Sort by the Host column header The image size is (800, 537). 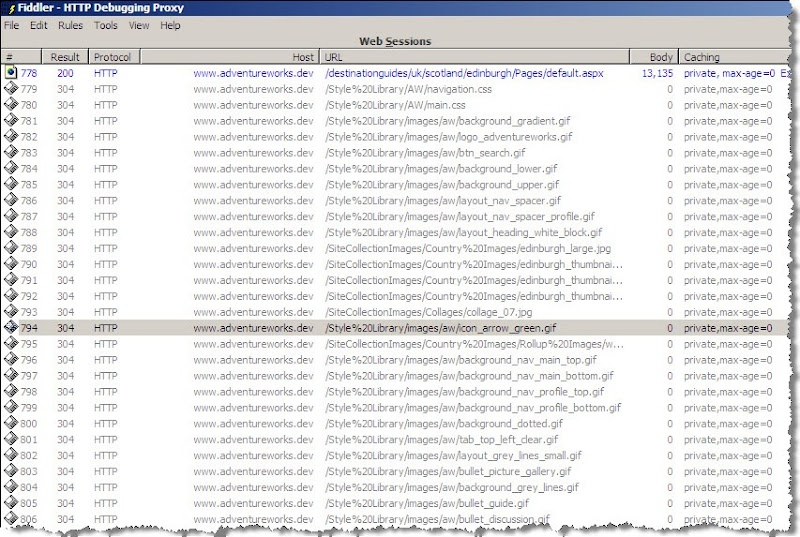click(x=230, y=57)
